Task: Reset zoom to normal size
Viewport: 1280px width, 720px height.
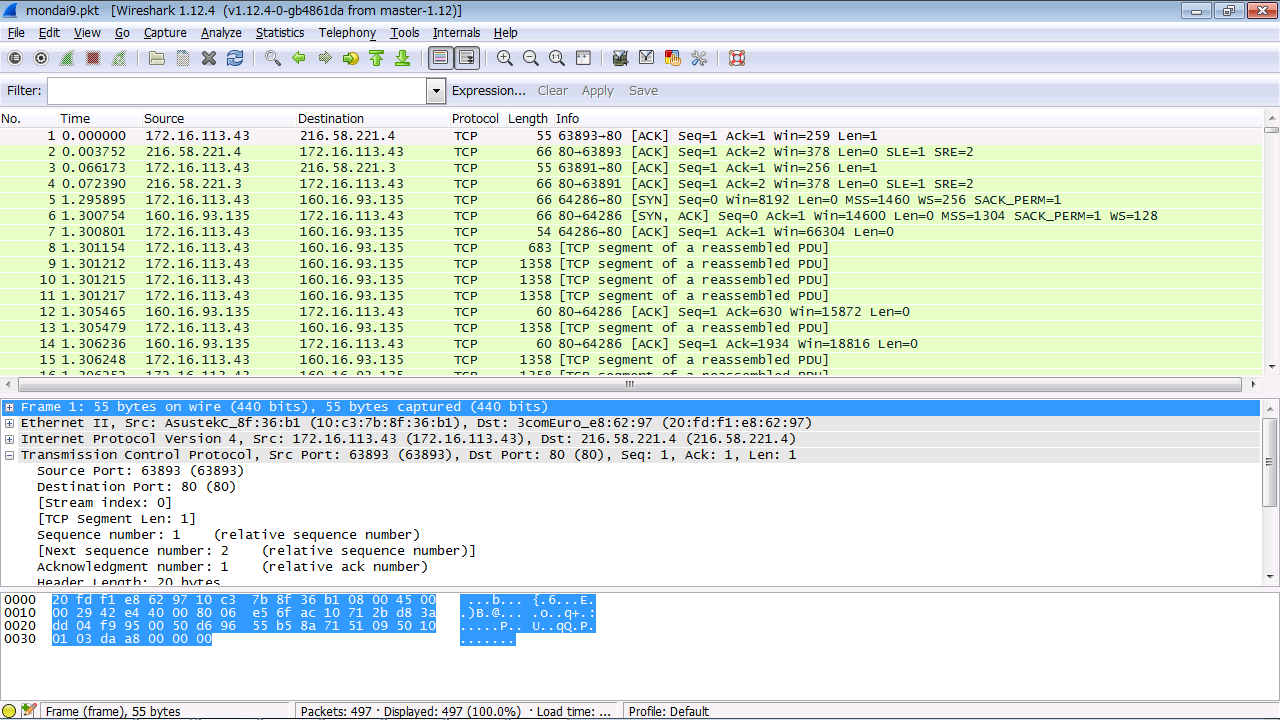Action: [x=557, y=58]
